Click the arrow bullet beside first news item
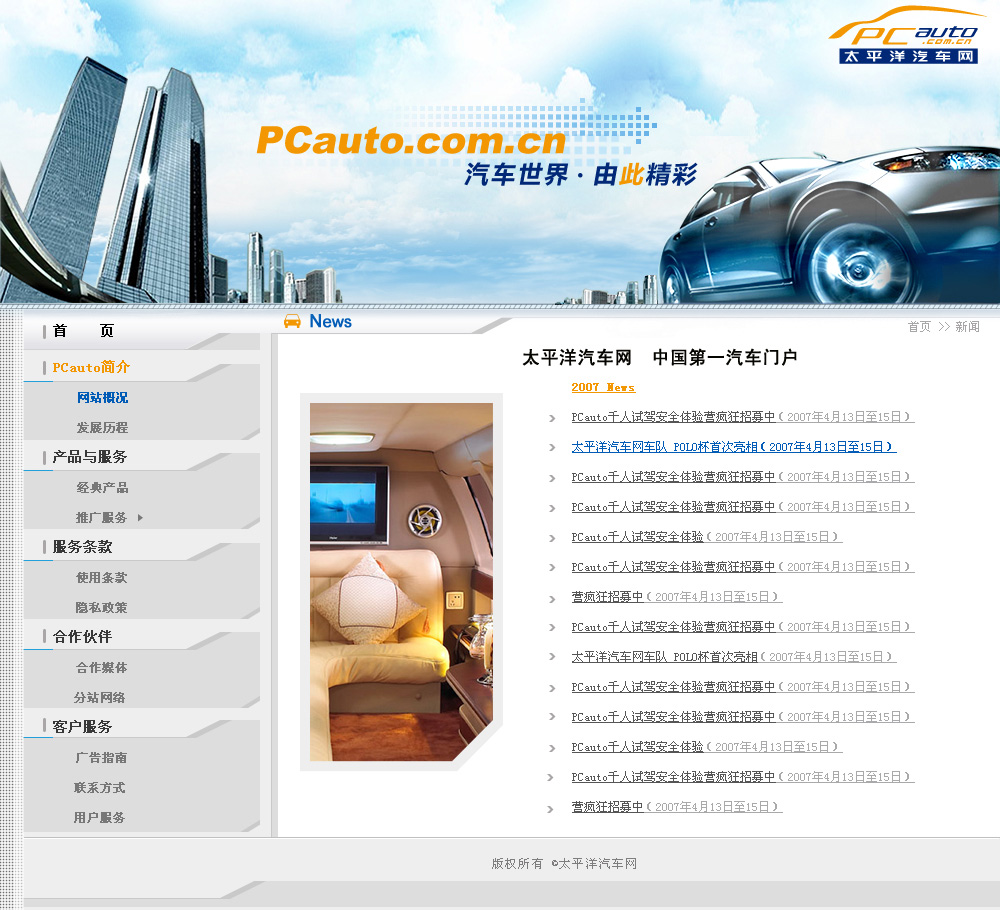This screenshot has width=1000, height=910. tap(552, 418)
